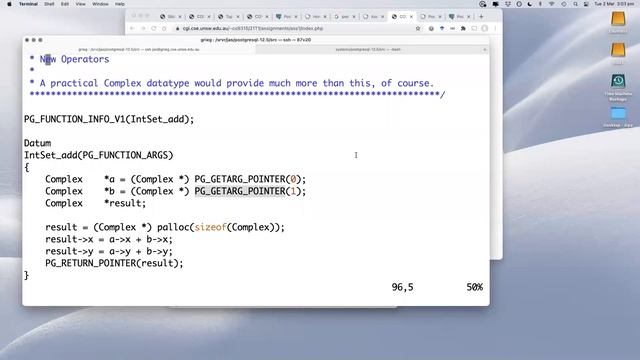Click 'A practical Complex datatype' comment line
The height and width of the screenshot is (360, 640).
pos(231,83)
